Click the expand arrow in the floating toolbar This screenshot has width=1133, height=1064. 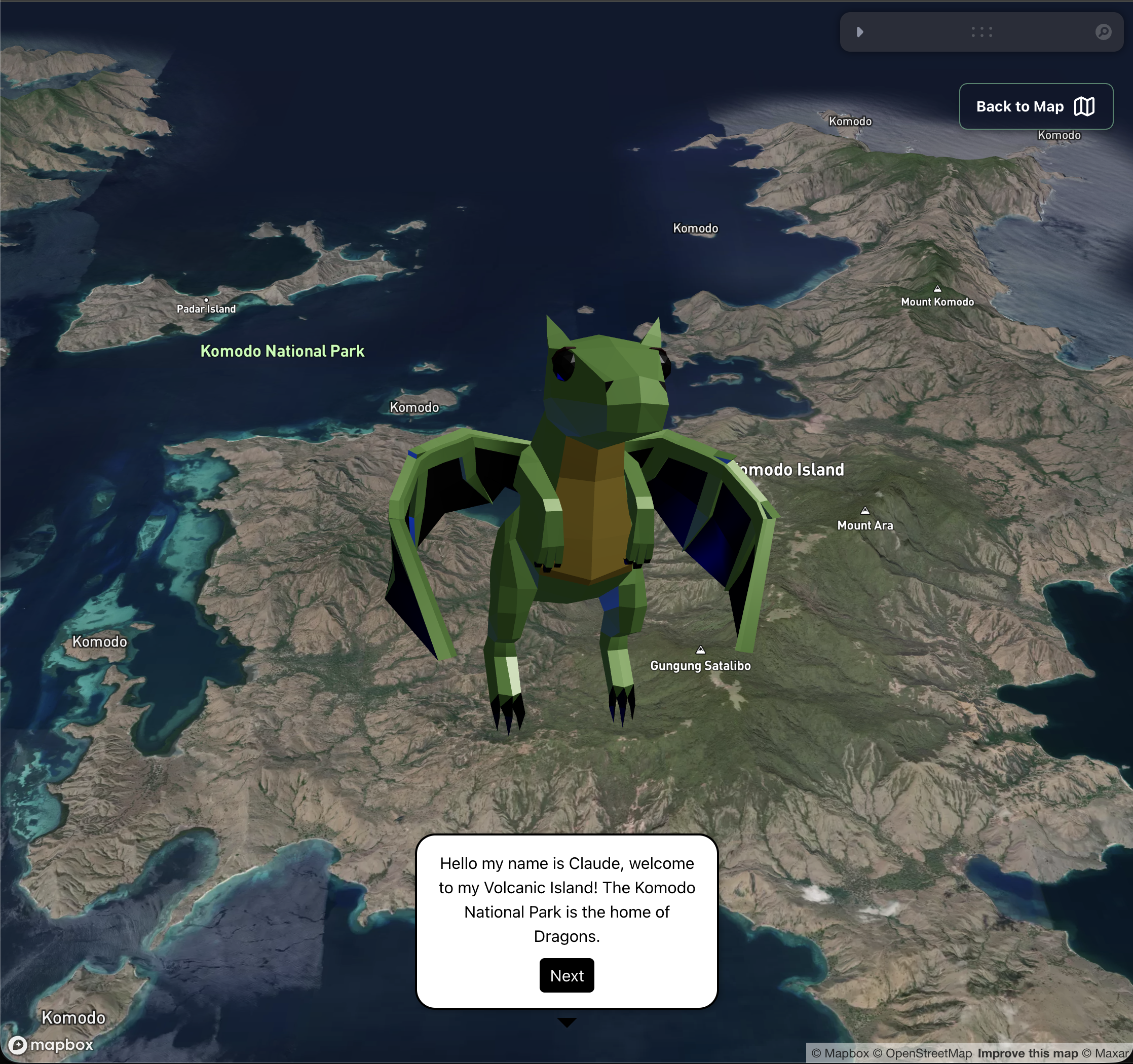(x=860, y=32)
